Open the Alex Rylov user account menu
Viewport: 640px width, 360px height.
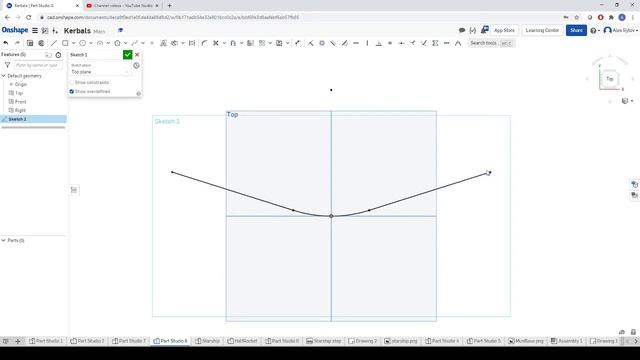[620, 31]
